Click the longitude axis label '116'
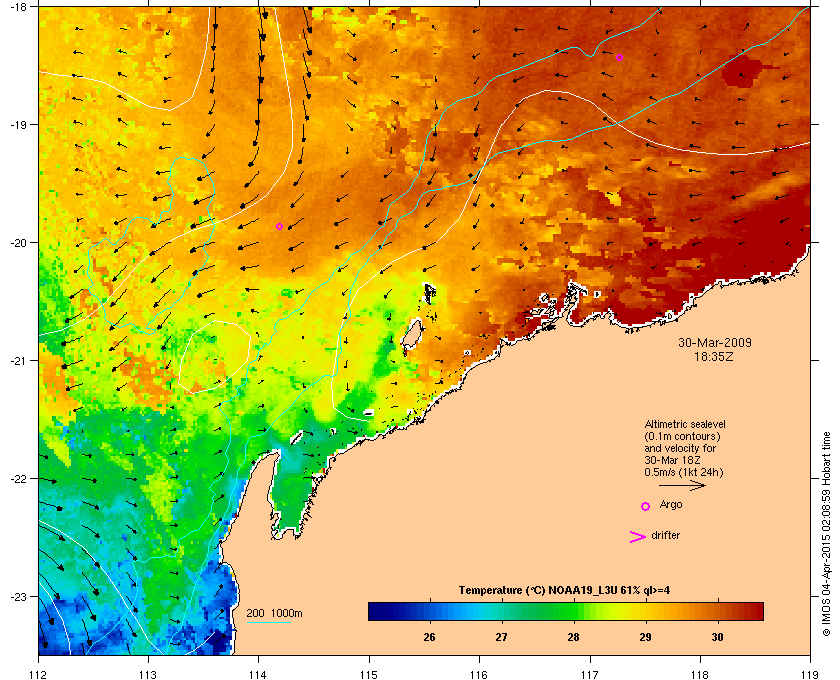840x680 pixels. [x=479, y=675]
